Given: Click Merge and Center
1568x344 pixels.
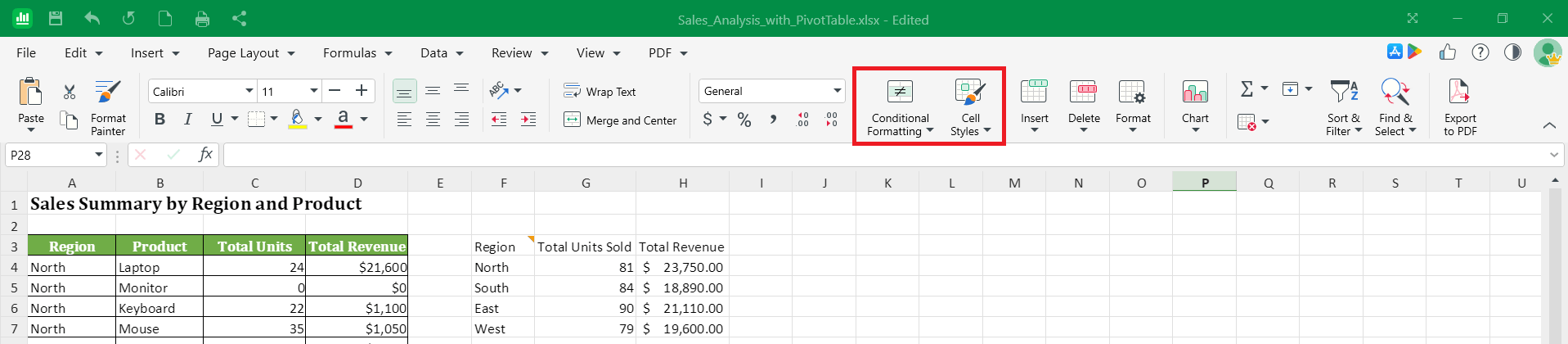Looking at the screenshot, I should tap(621, 120).
